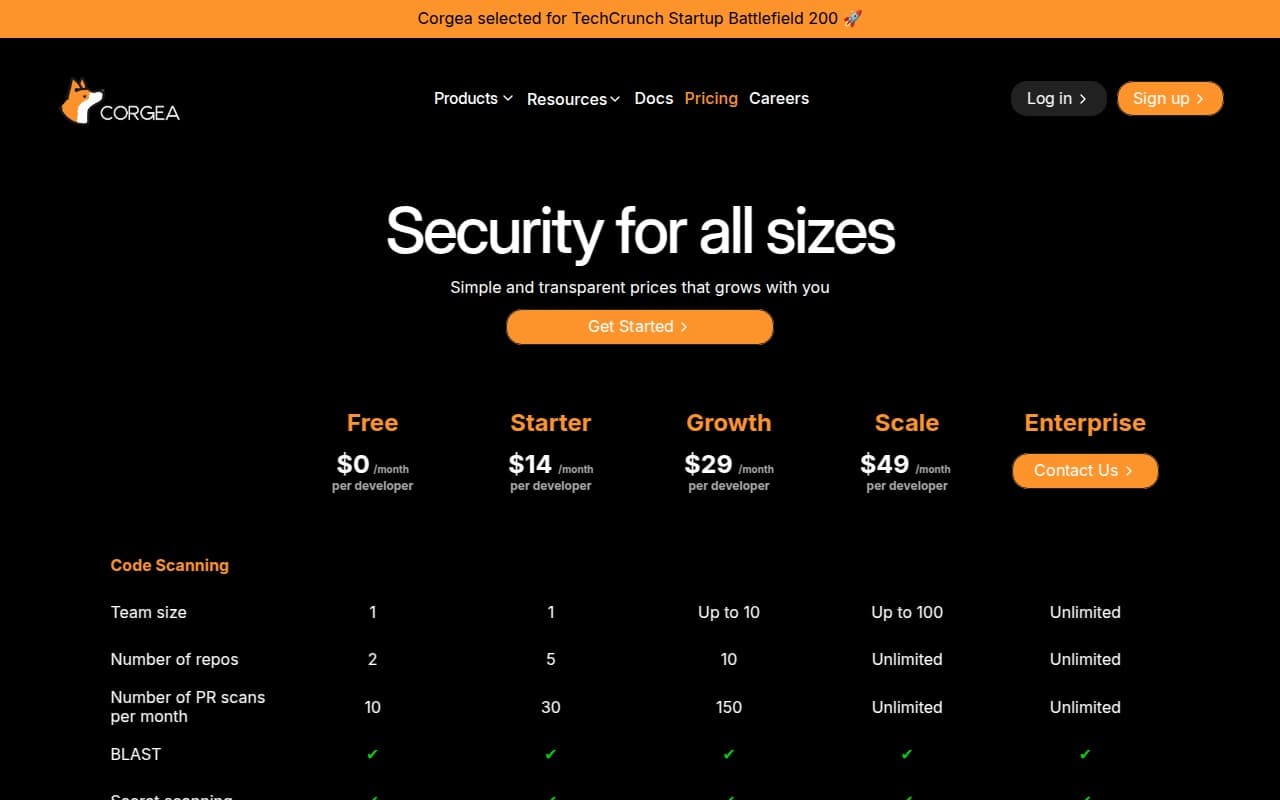The image size is (1280, 800).
Task: Open the Careers navigation item
Action: click(x=779, y=98)
